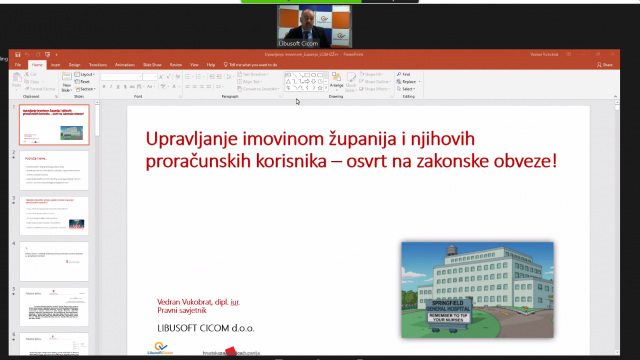This screenshot has width=640, height=360.
Task: Click the Paste icon
Action: click(x=17, y=78)
